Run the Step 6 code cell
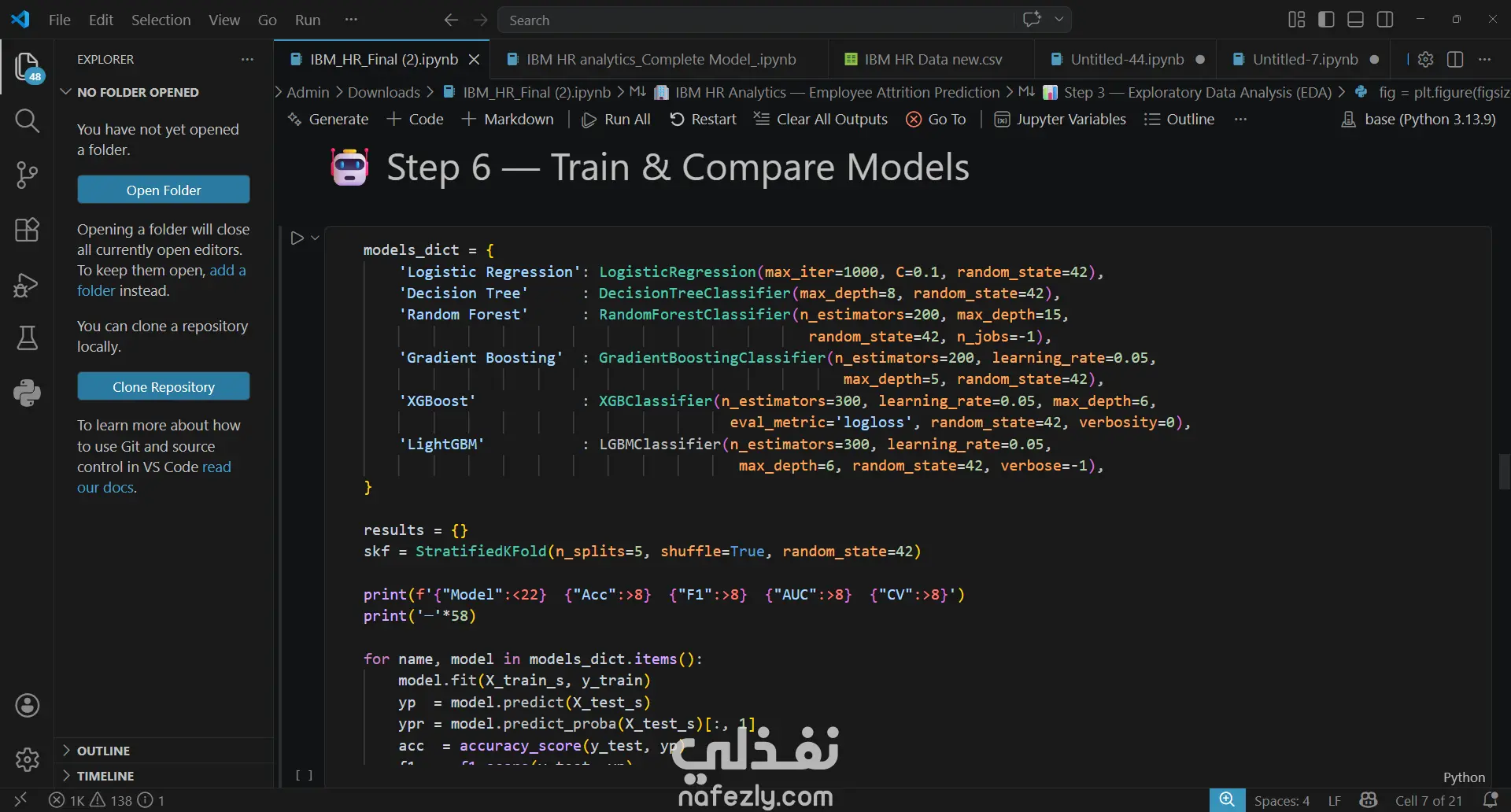The image size is (1511, 812). click(297, 238)
